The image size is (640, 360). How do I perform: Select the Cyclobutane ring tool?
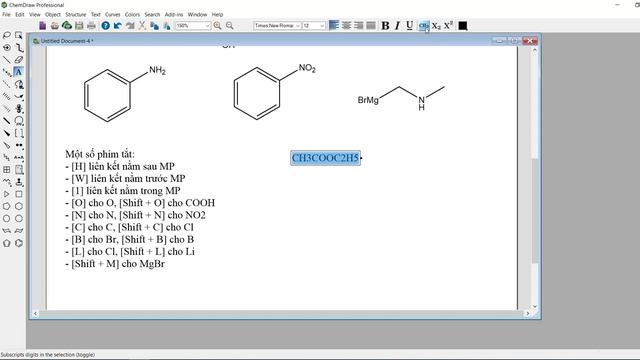[19, 194]
